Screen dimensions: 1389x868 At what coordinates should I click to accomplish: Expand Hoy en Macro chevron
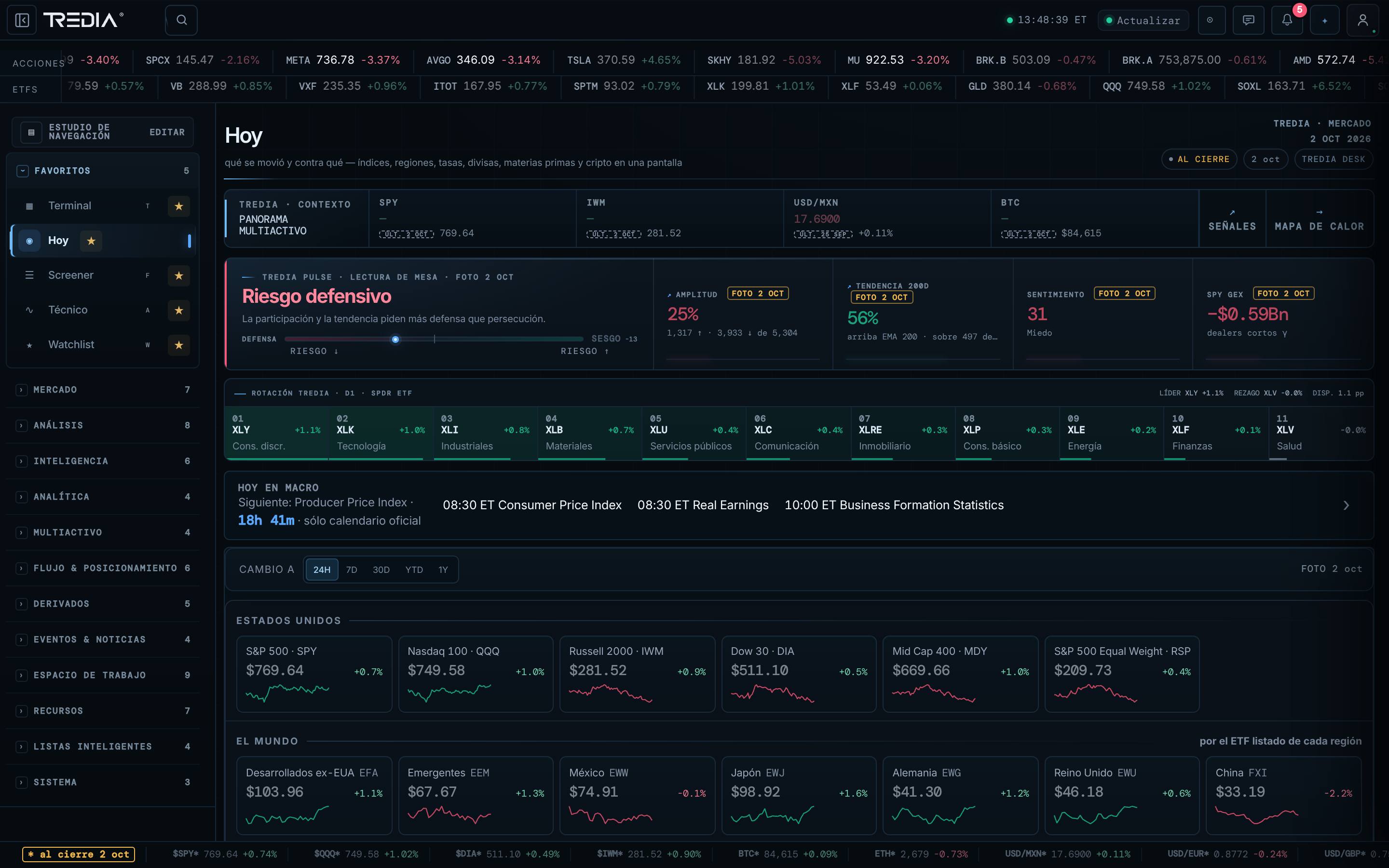[1346, 505]
